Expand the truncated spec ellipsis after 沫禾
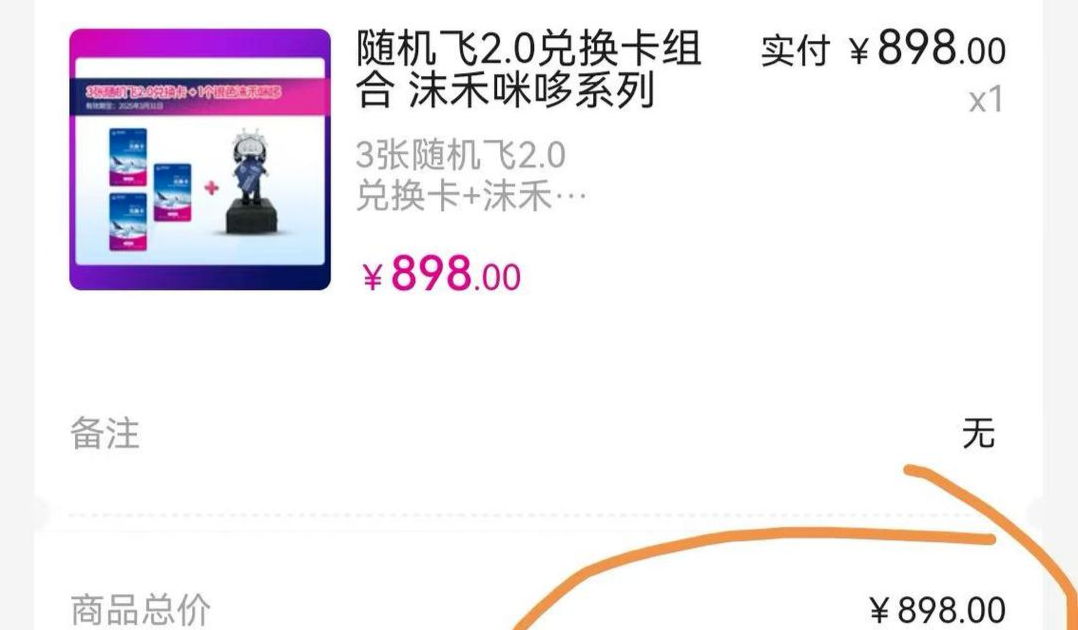The height and width of the screenshot is (630, 1078). point(571,199)
